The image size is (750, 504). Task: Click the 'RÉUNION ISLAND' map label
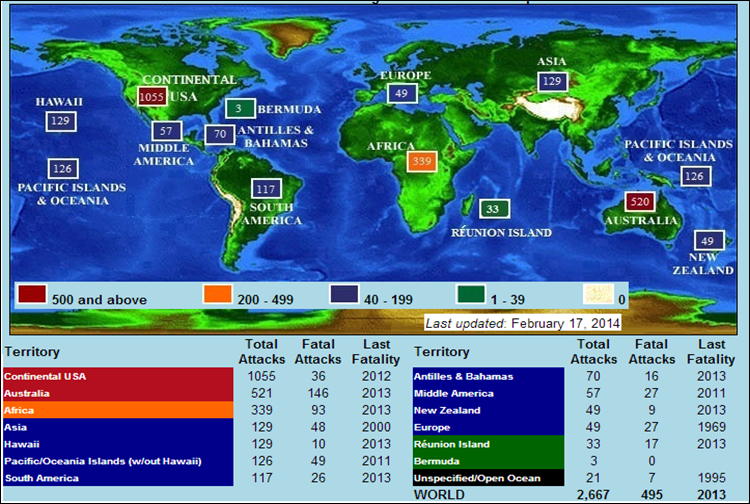(501, 233)
